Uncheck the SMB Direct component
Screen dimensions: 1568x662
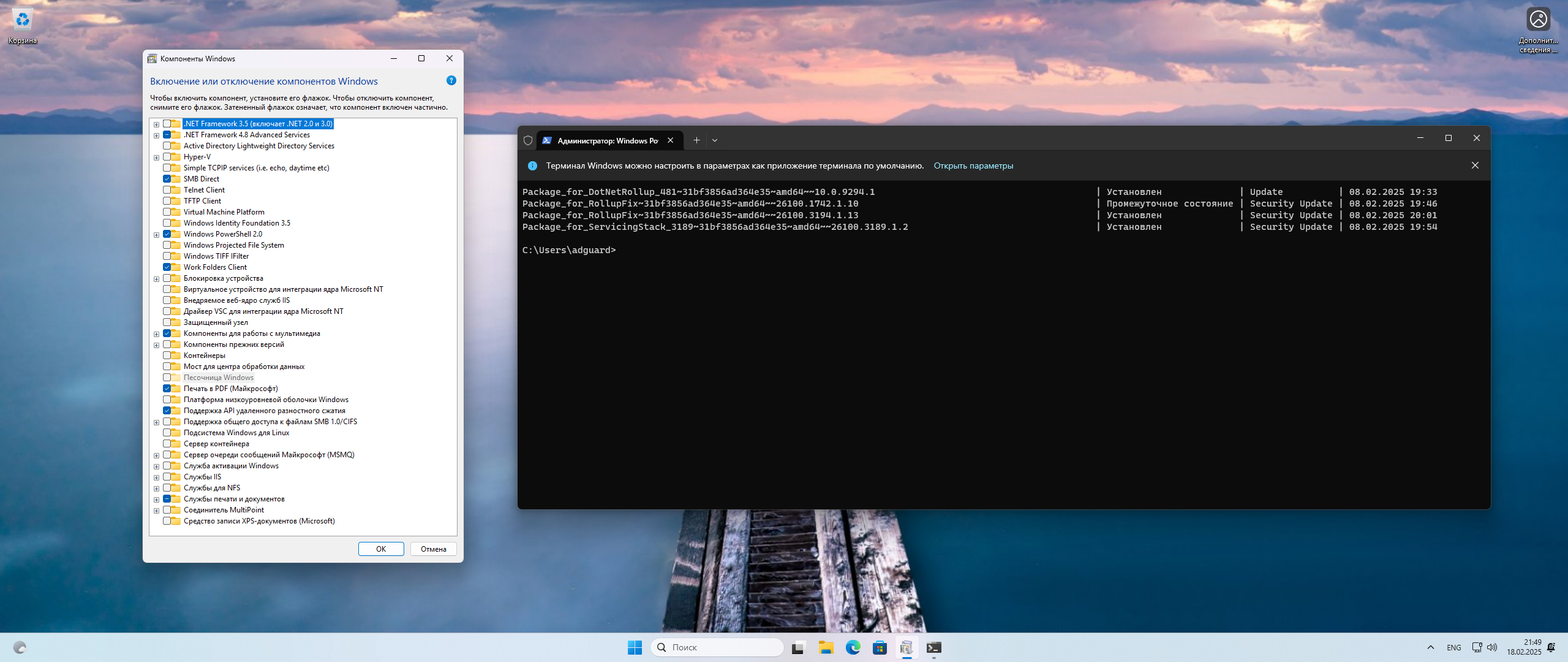tap(167, 179)
